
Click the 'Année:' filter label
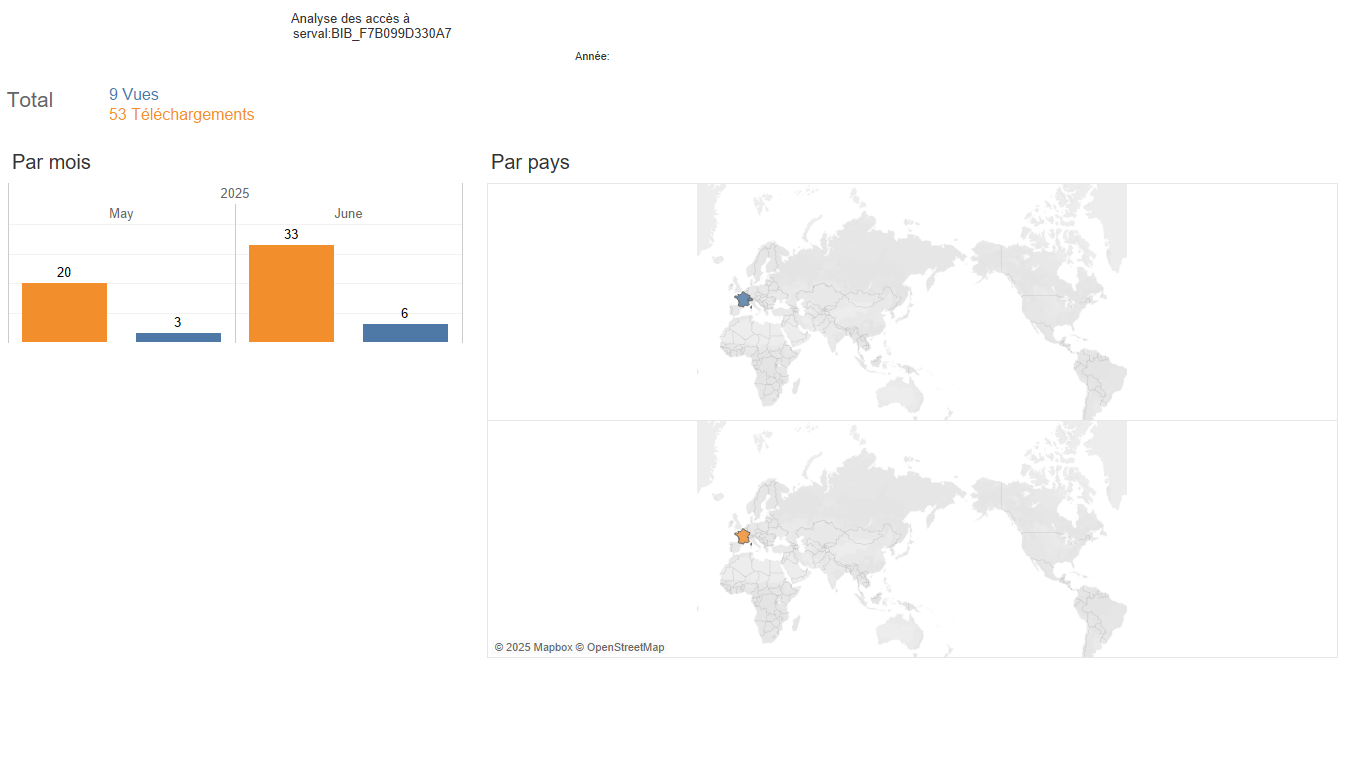coord(592,57)
